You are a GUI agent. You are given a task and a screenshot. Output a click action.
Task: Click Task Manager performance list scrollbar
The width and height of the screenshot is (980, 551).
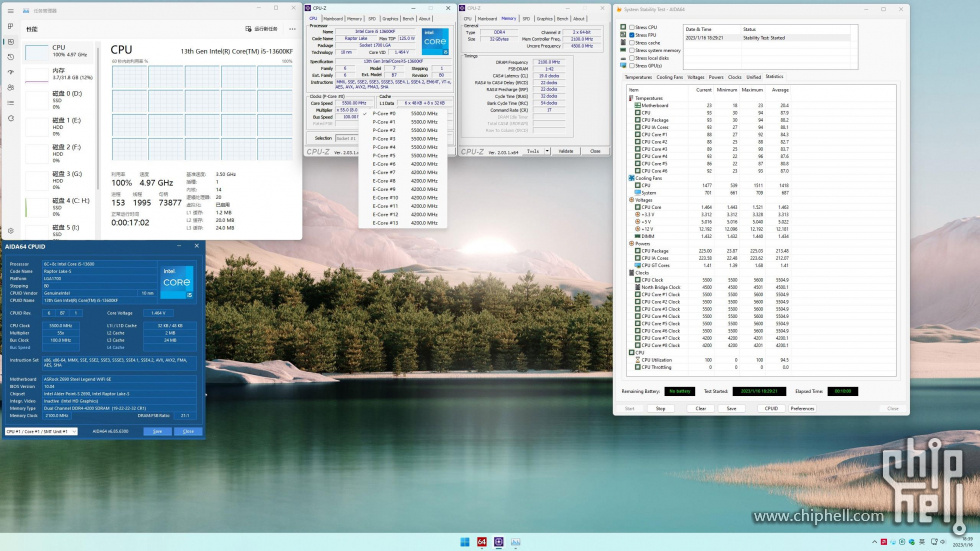[98, 119]
